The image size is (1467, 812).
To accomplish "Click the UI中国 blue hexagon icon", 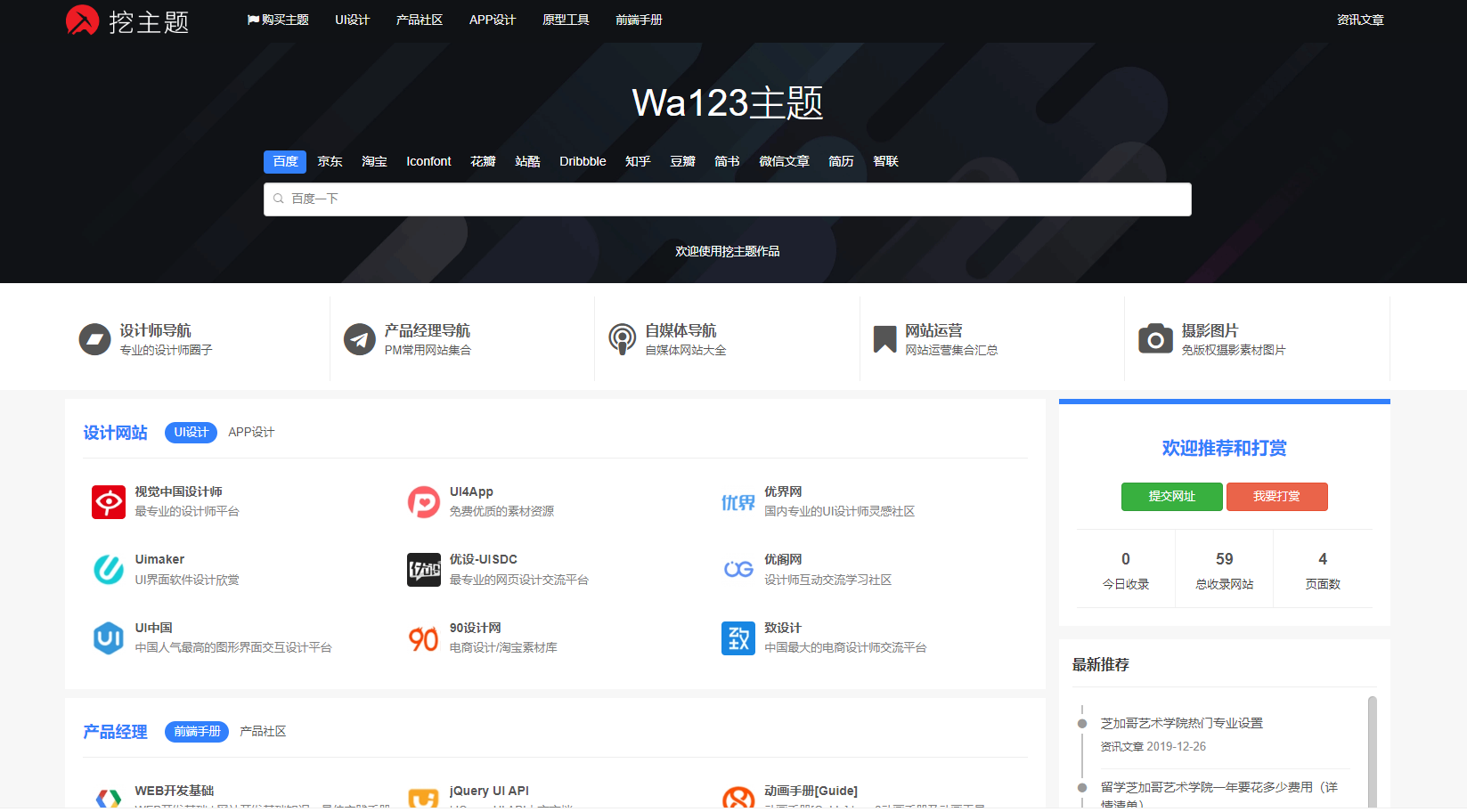I will pos(109,638).
